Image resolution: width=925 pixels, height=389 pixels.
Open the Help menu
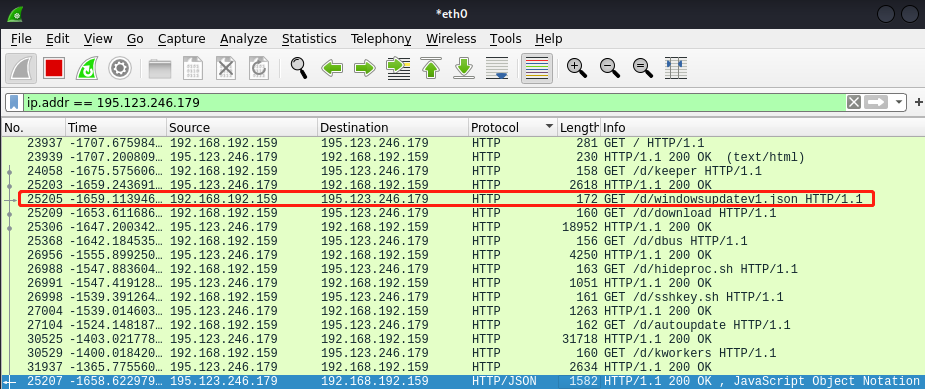click(549, 39)
